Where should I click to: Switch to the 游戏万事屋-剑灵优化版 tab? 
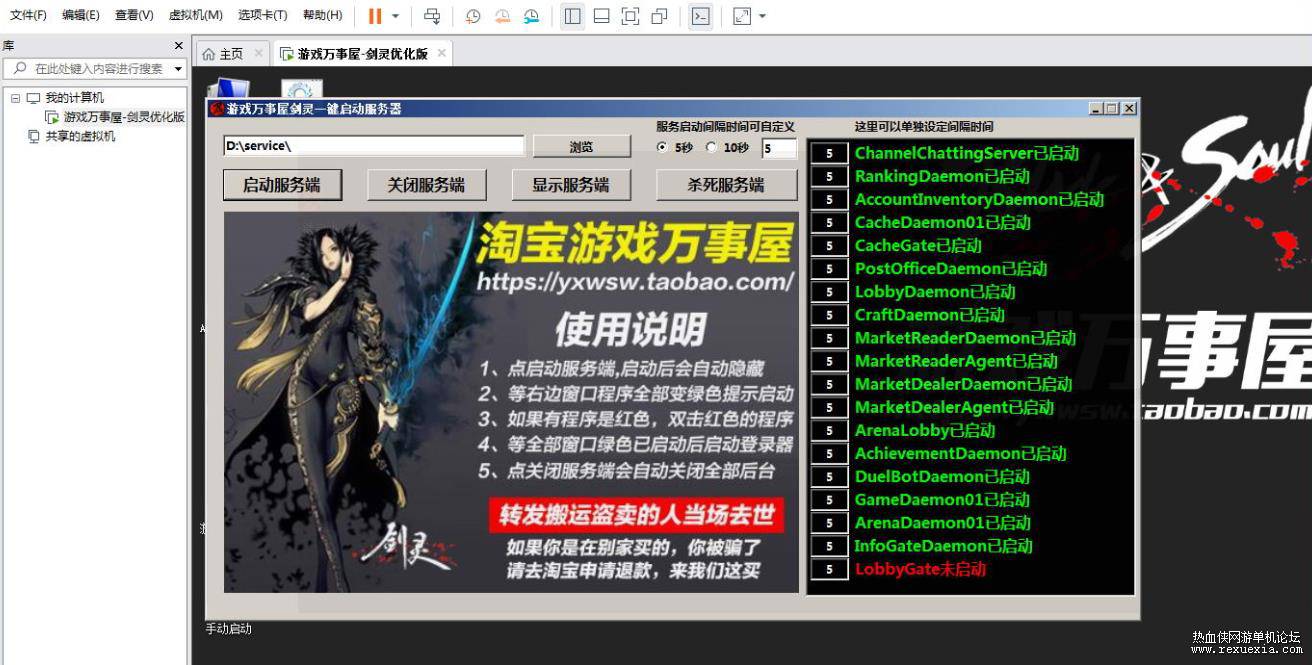[x=361, y=54]
